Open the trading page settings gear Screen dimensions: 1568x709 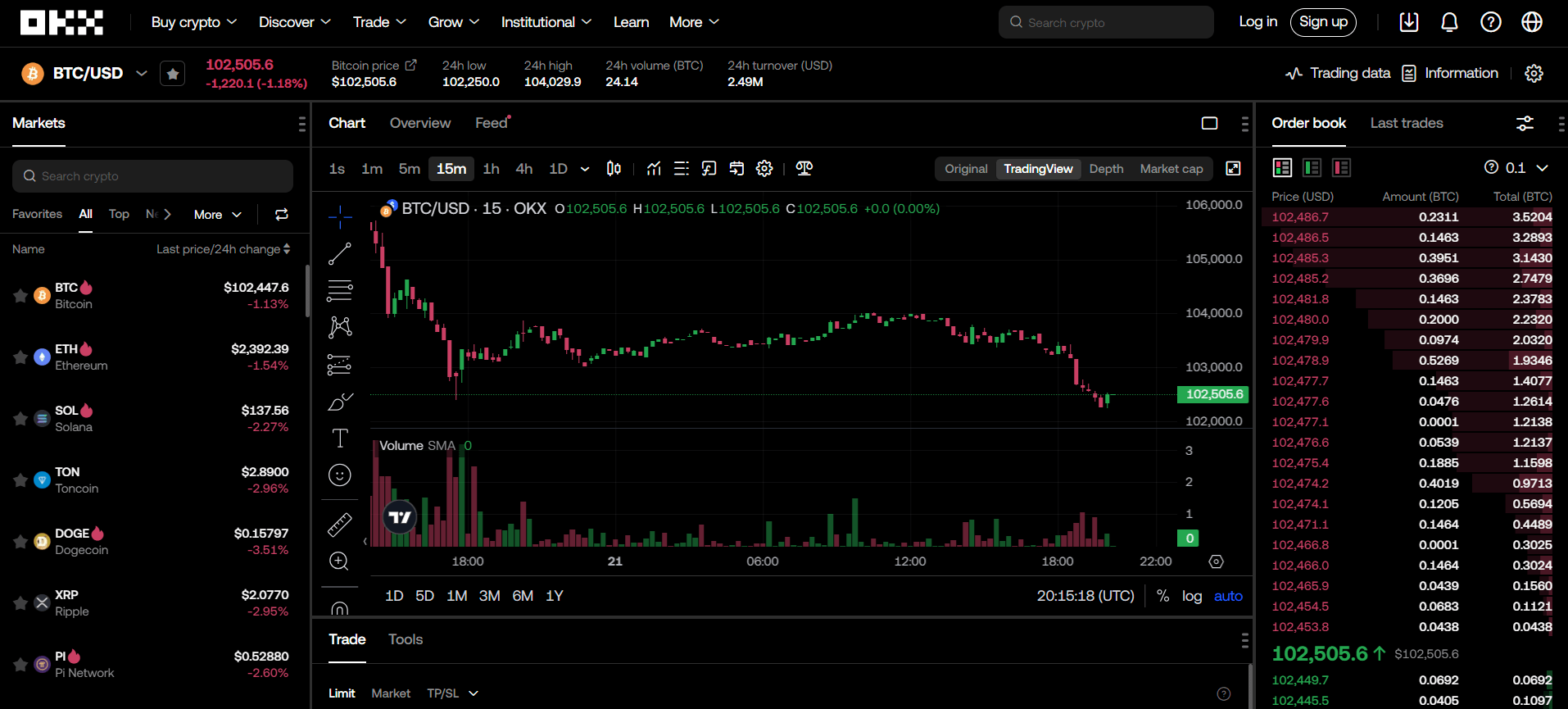1534,74
